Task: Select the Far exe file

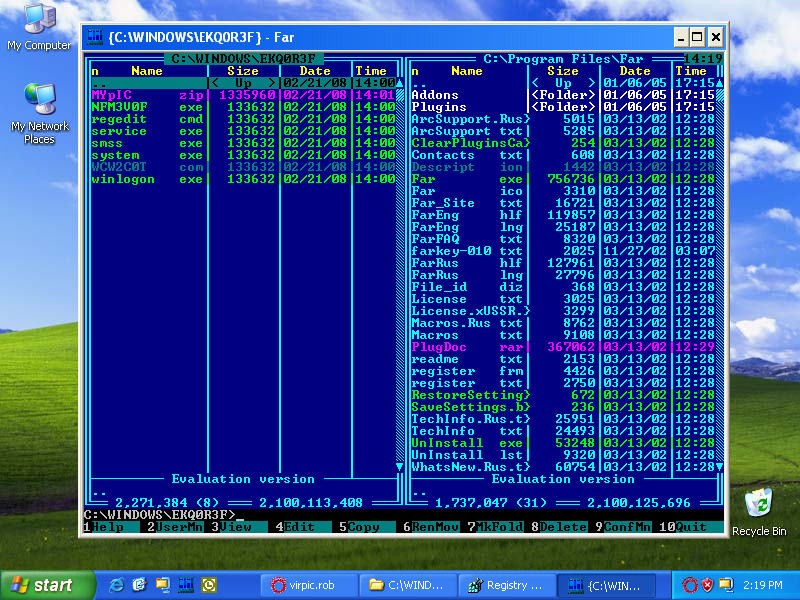Action: [563, 179]
